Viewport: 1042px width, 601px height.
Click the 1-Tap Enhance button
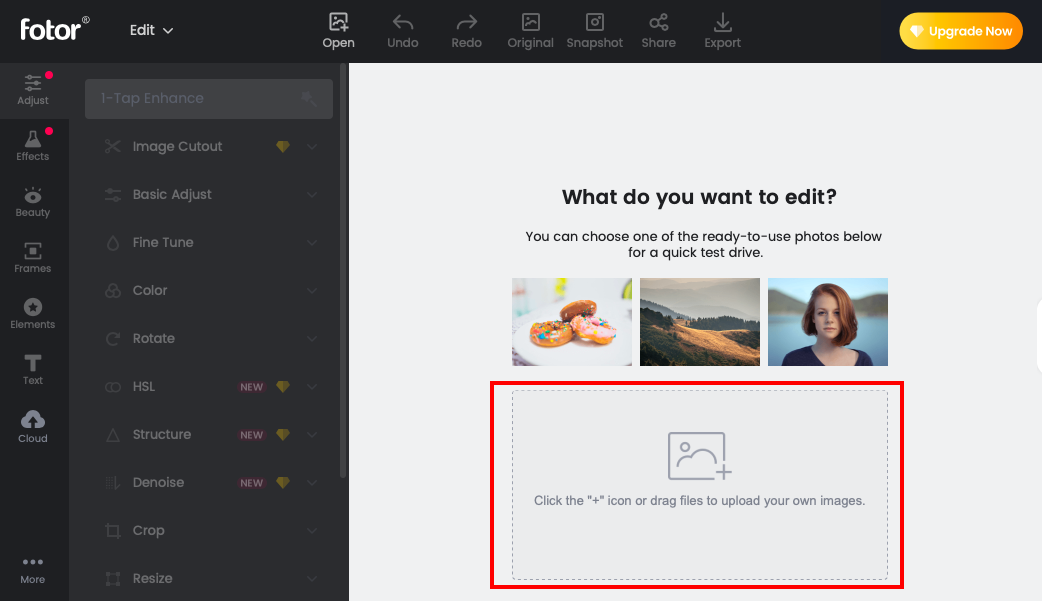[x=209, y=98]
